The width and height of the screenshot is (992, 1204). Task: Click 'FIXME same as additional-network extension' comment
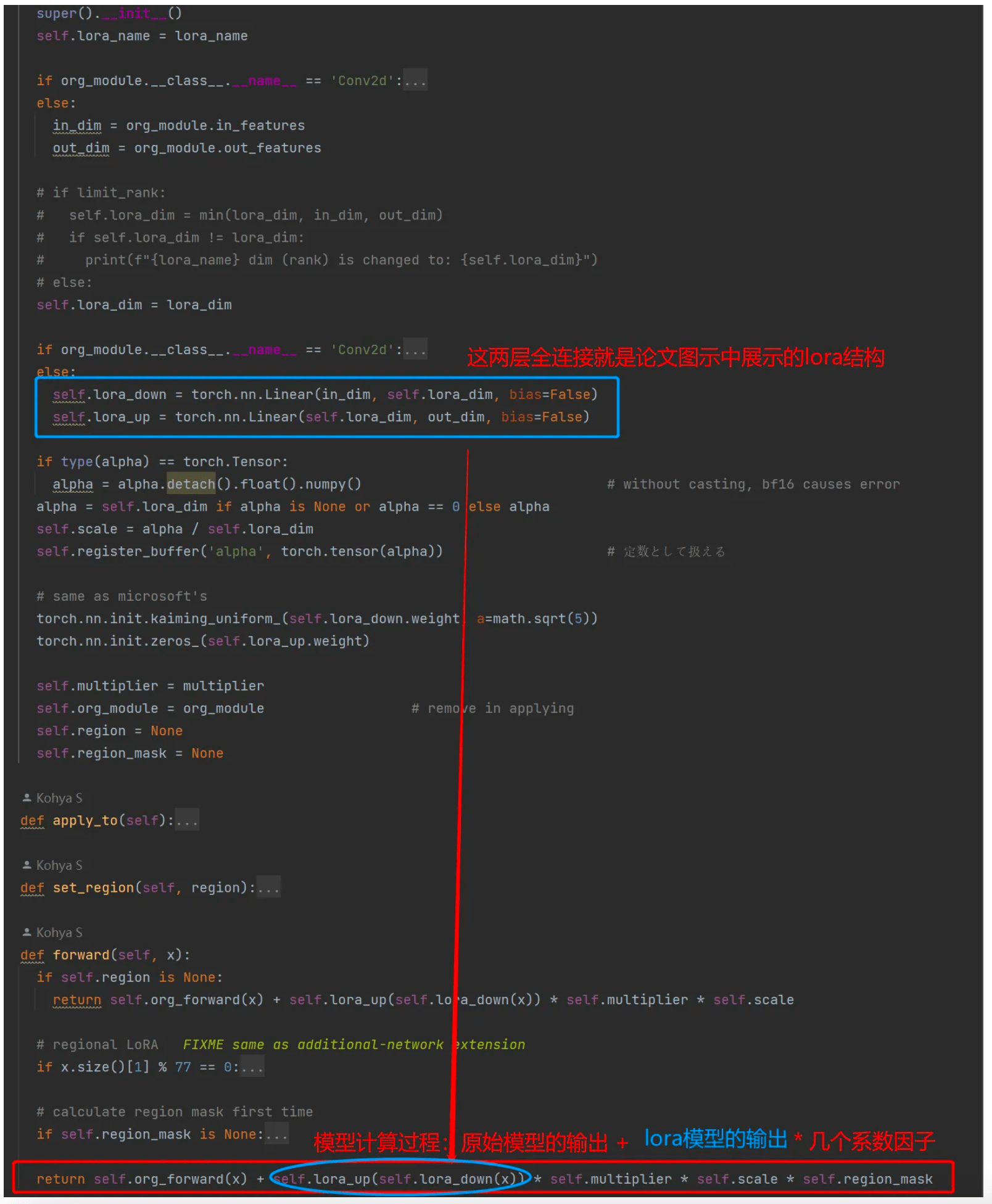coord(354,1045)
